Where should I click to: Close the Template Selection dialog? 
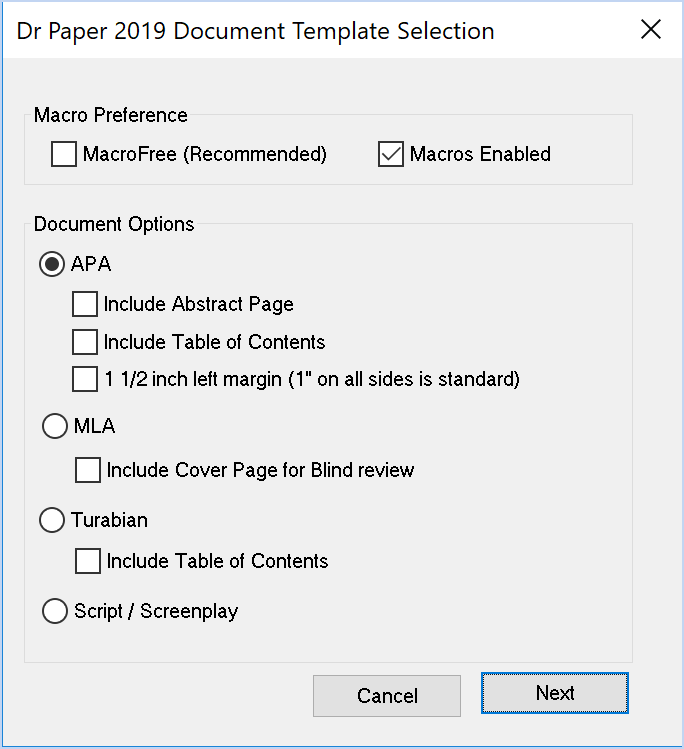[x=651, y=30]
